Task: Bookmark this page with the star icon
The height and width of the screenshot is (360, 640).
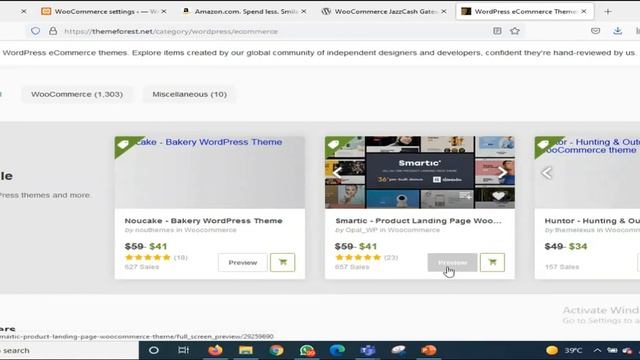Action: click(x=515, y=31)
